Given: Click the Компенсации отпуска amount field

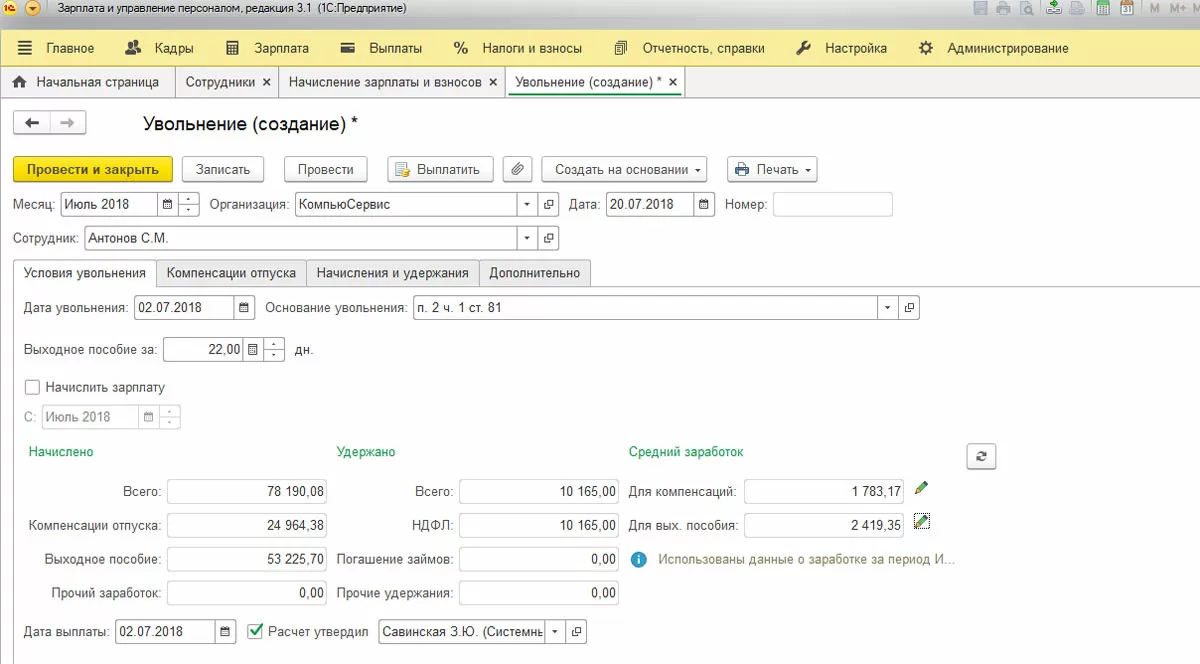Looking at the screenshot, I should [247, 525].
